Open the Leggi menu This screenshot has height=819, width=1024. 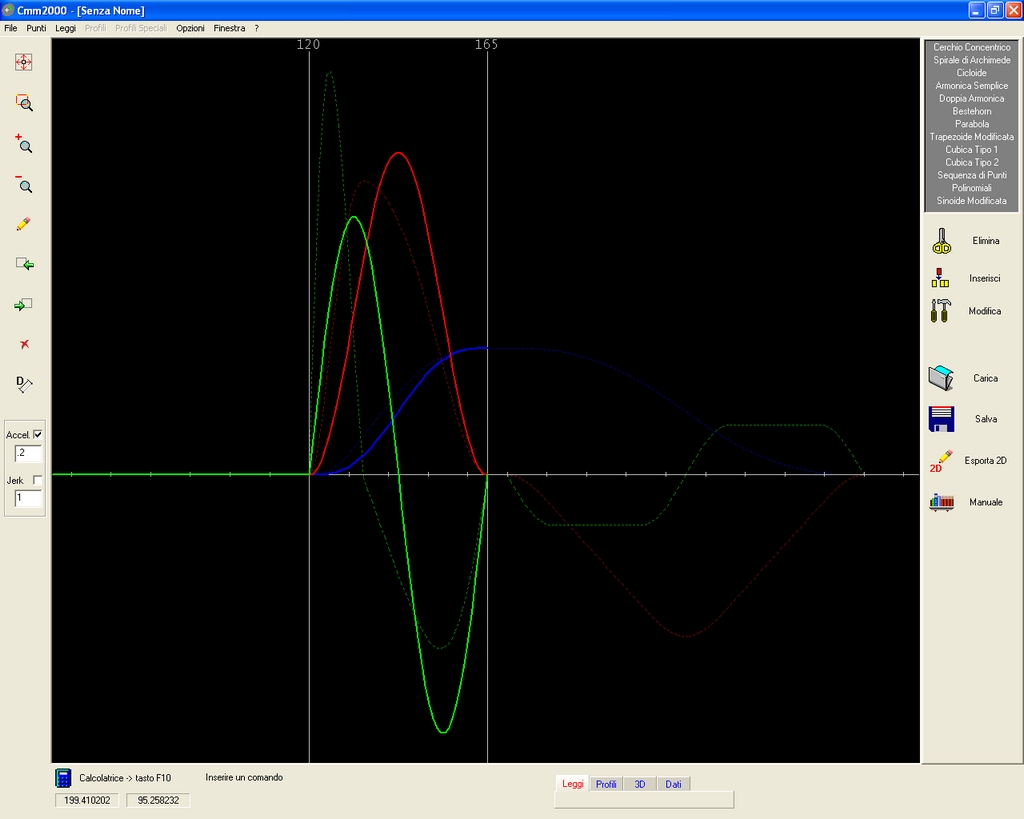[x=65, y=28]
